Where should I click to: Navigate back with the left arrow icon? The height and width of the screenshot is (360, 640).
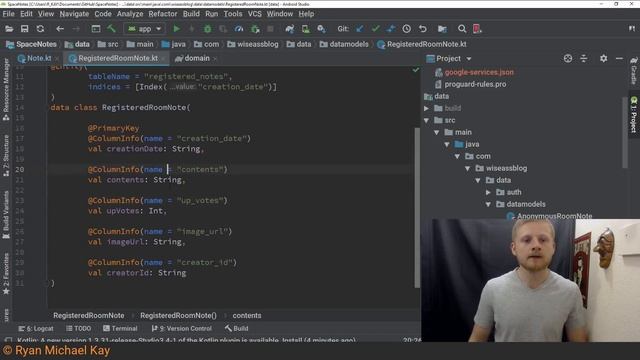[60, 29]
